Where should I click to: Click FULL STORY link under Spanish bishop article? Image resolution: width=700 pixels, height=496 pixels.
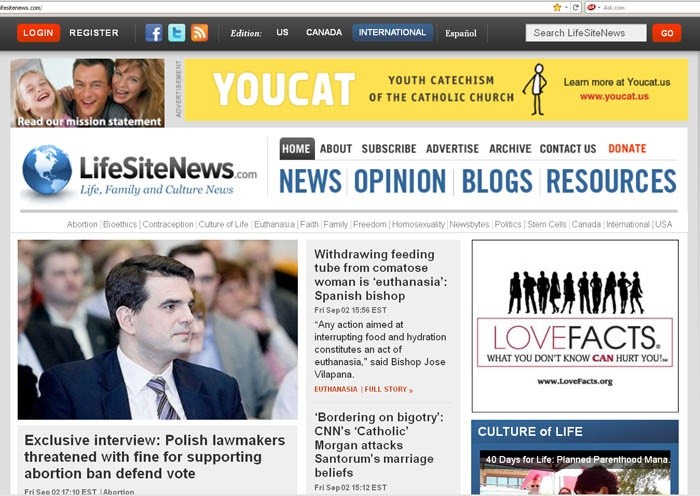coord(388,389)
